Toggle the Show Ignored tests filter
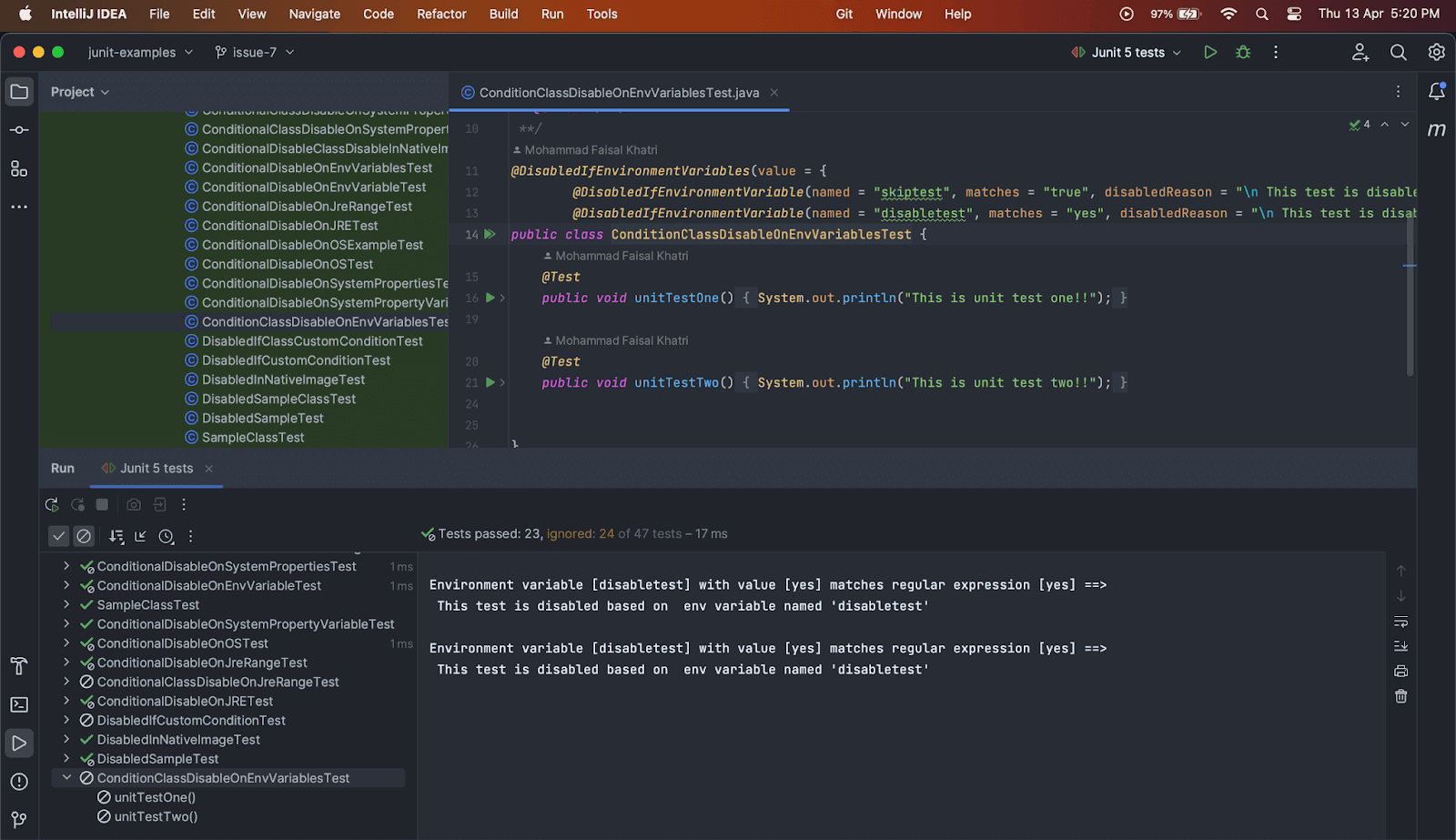Viewport: 1456px width, 840px height. coord(84,536)
